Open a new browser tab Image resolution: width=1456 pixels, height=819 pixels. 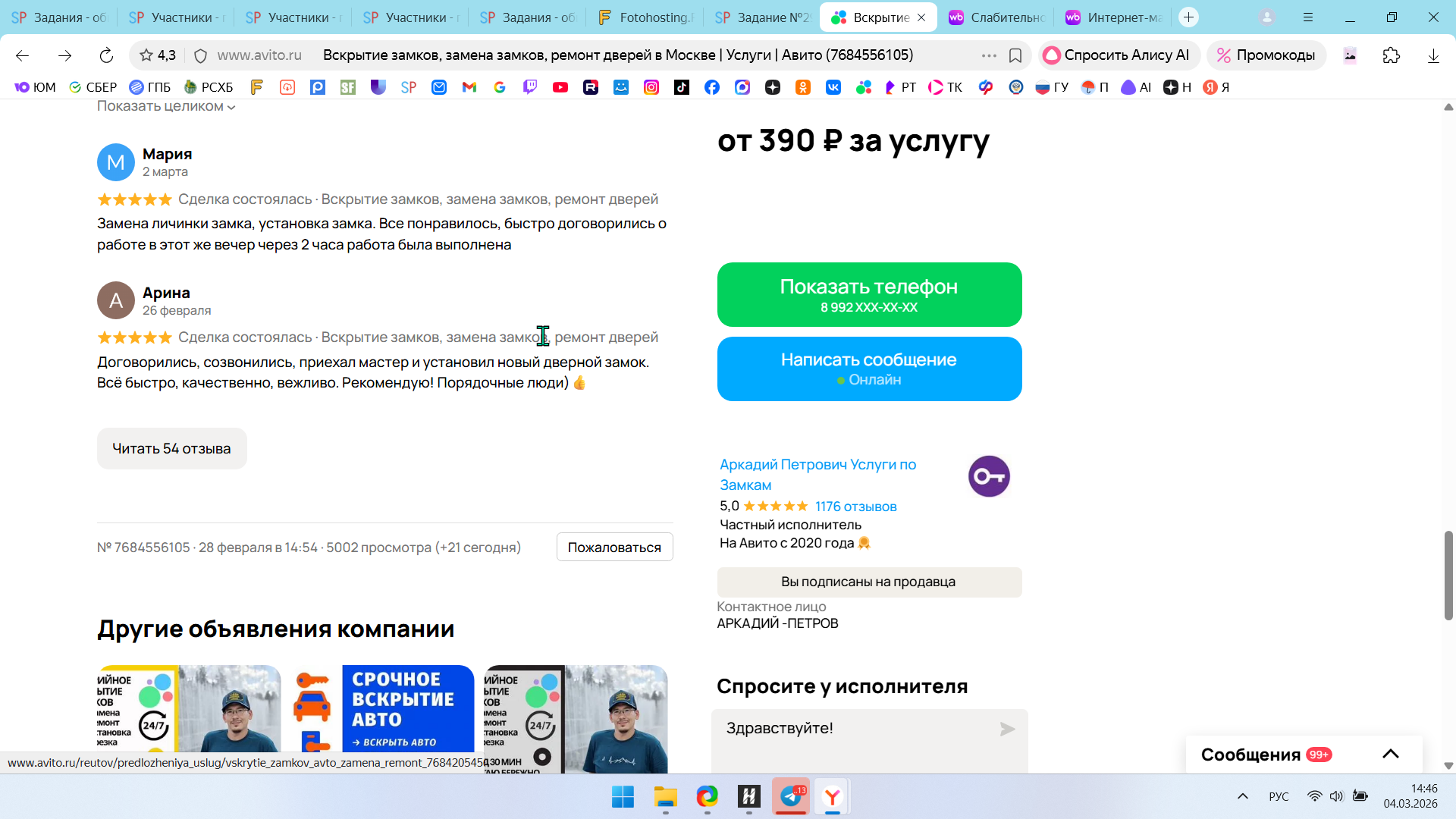pyautogui.click(x=1188, y=17)
